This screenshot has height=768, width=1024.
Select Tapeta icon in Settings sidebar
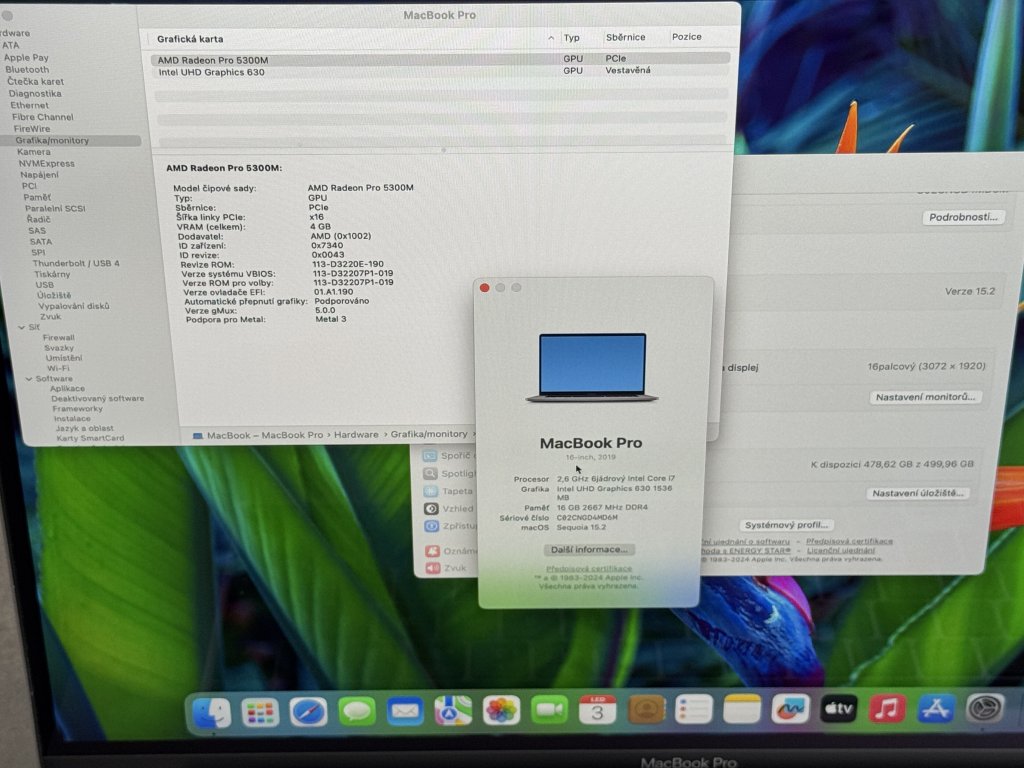tap(430, 491)
